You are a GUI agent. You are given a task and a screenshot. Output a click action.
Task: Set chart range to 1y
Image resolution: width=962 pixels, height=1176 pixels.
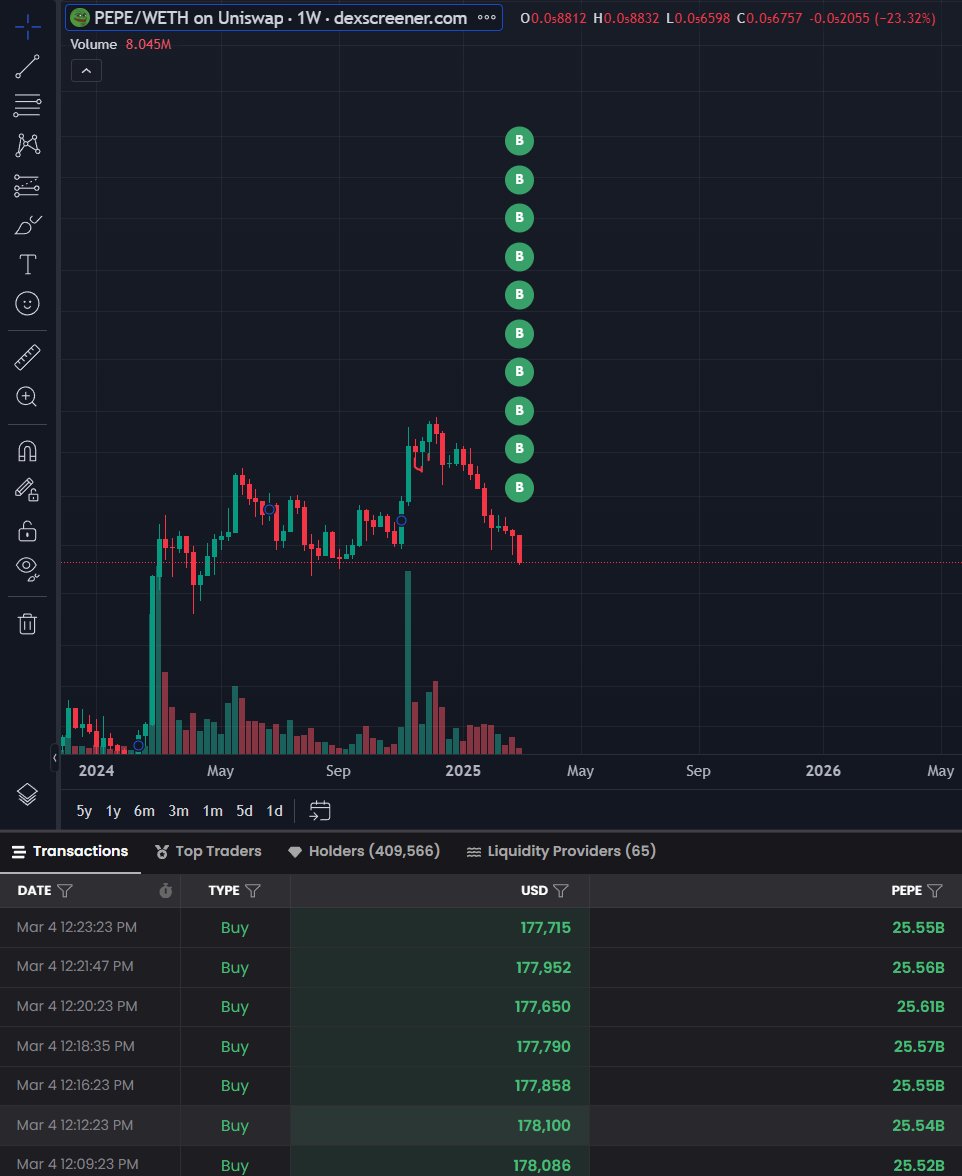113,811
